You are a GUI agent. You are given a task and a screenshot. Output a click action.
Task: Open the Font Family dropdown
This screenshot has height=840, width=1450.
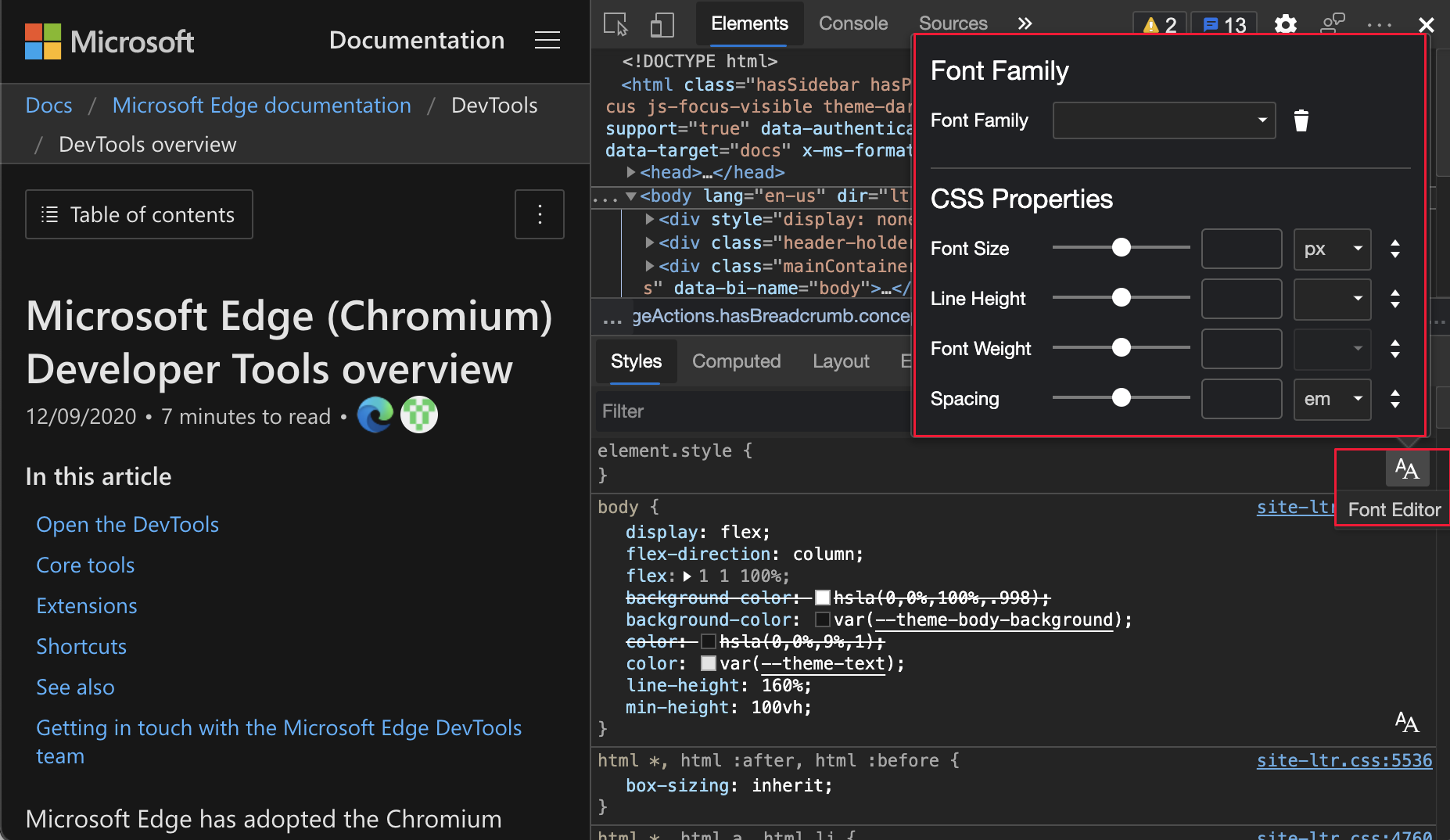(1163, 120)
